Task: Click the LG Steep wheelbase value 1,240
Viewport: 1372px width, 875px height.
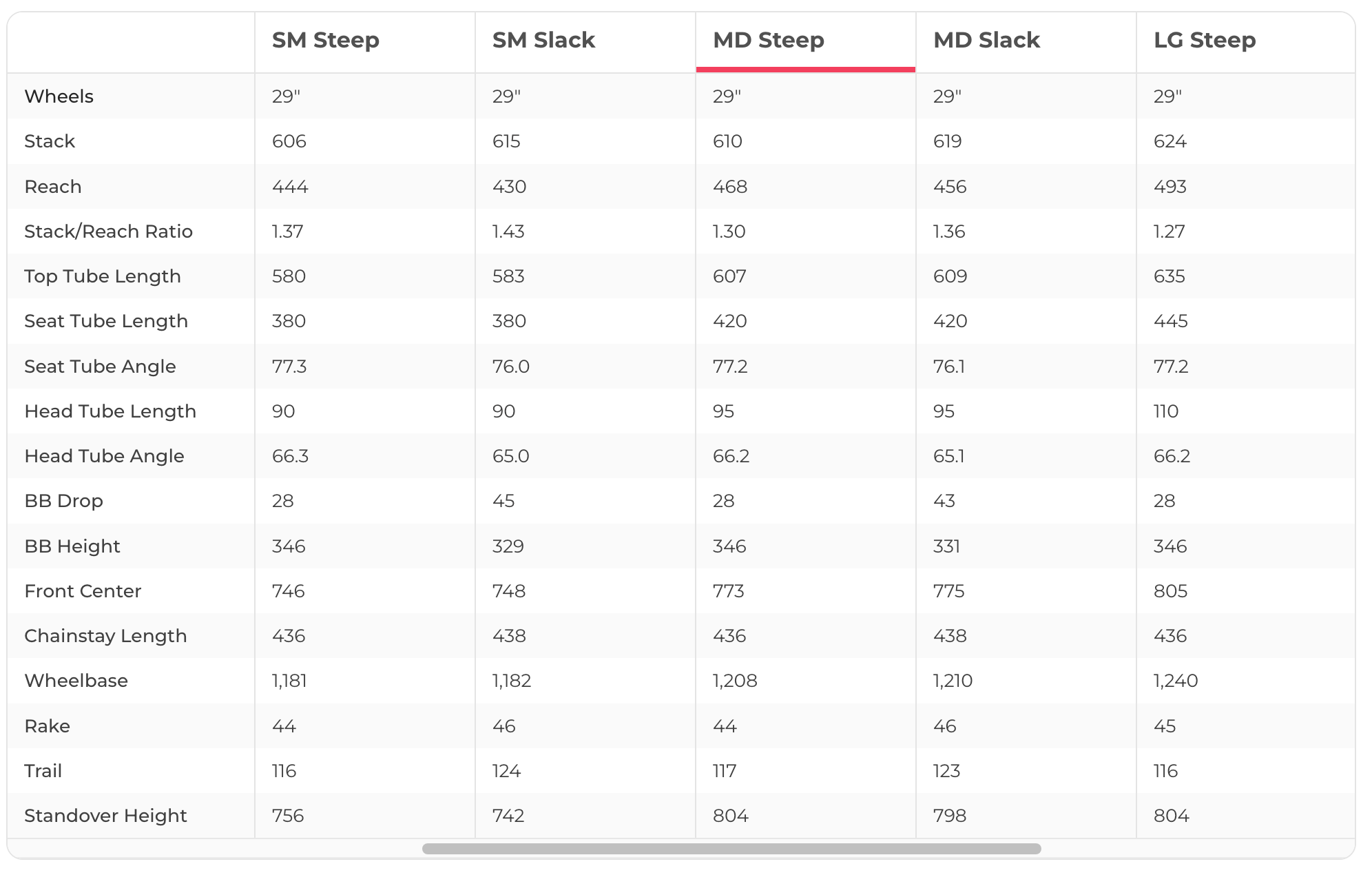Action: (x=1175, y=681)
